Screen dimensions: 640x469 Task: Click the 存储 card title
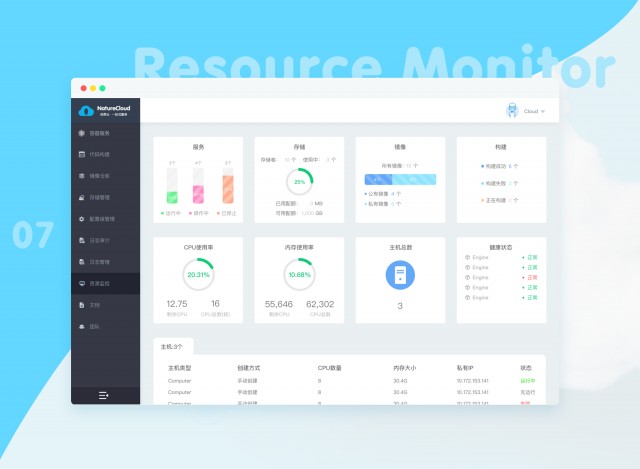tap(299, 147)
